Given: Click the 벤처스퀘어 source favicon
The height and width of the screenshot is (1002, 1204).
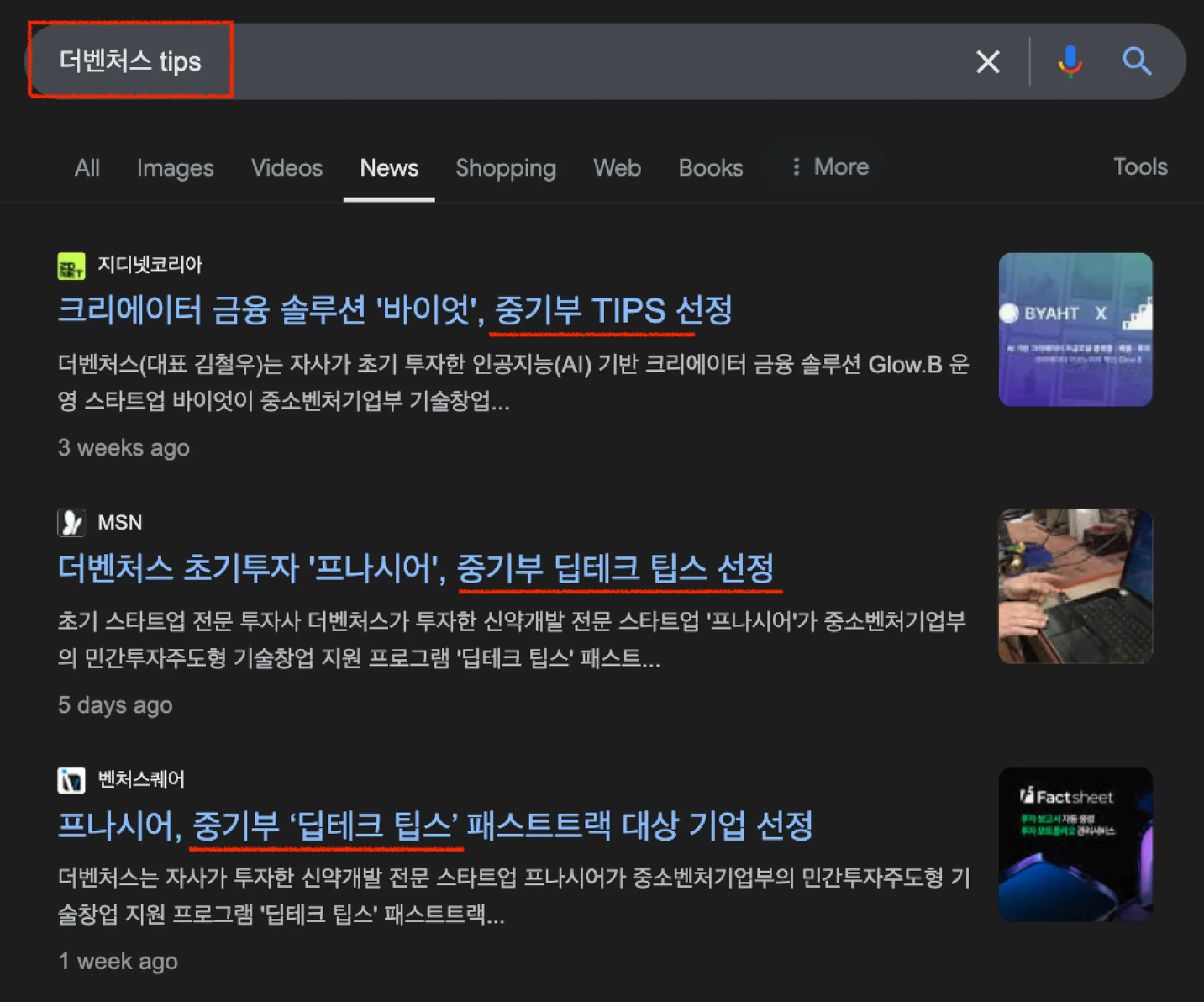Looking at the screenshot, I should [x=71, y=780].
